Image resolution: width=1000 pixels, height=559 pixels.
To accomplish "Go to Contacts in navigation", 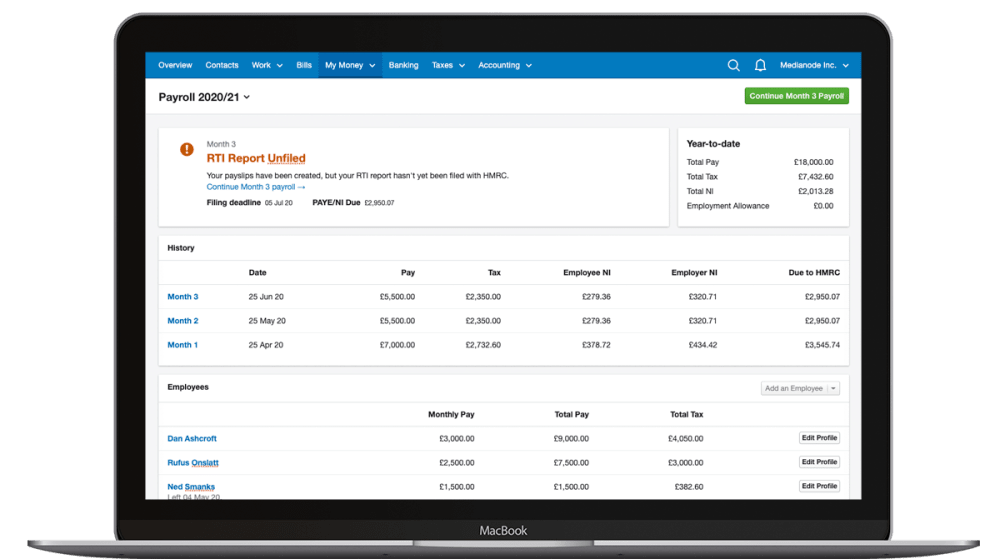I will (222, 65).
